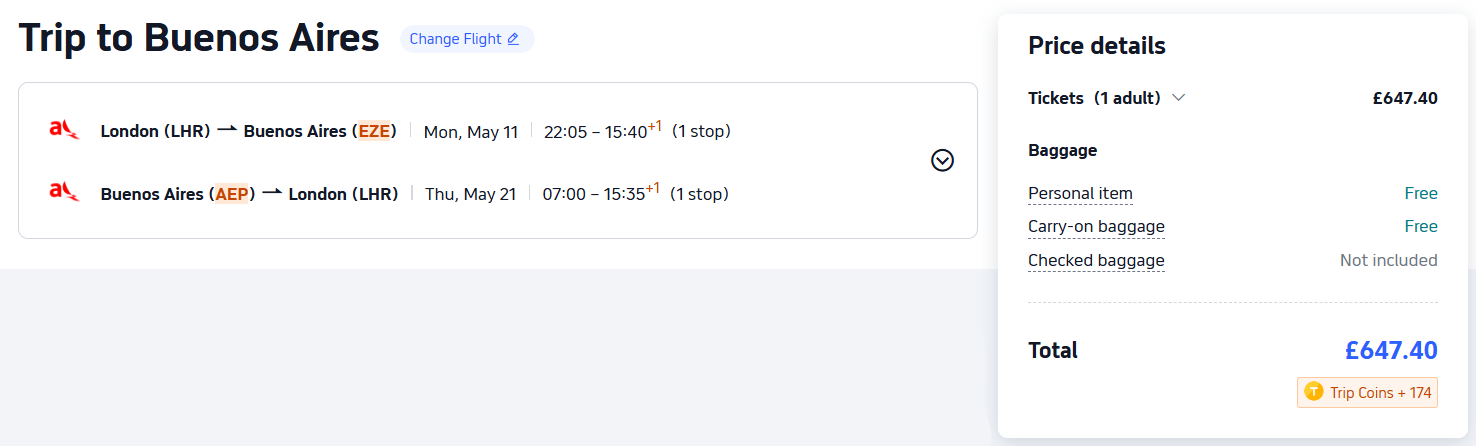Click the outbound (1 stop) label
Screen dimensions: 1476x446
pyautogui.click(x=701, y=131)
